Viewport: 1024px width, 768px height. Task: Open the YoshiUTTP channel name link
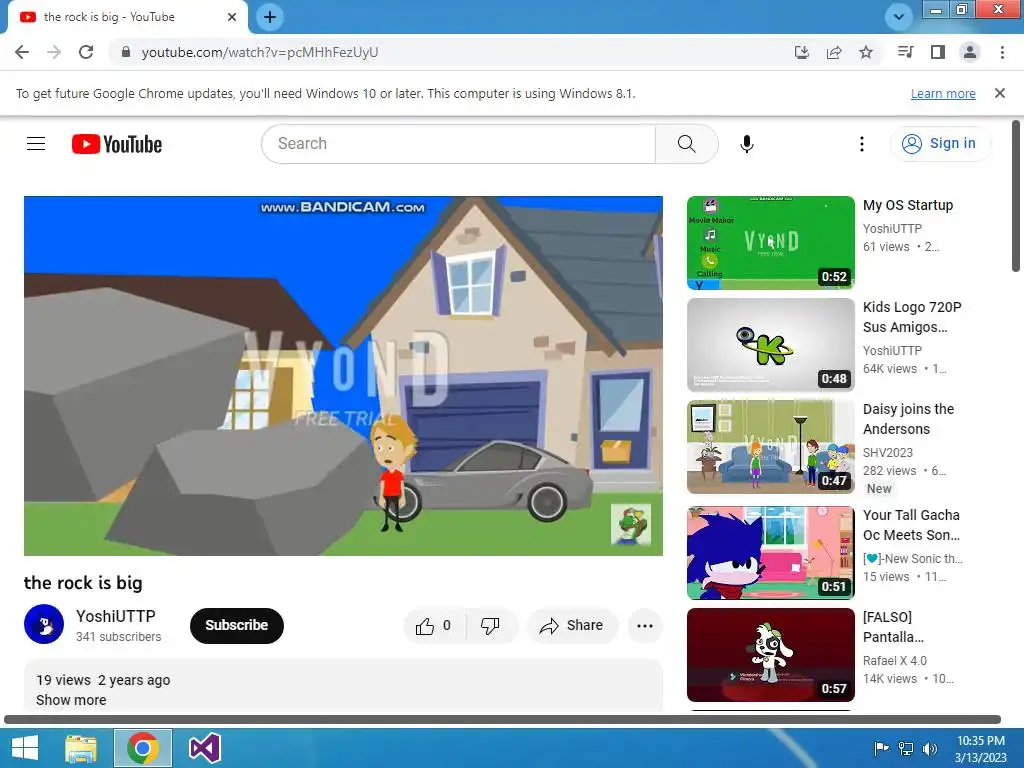point(116,616)
